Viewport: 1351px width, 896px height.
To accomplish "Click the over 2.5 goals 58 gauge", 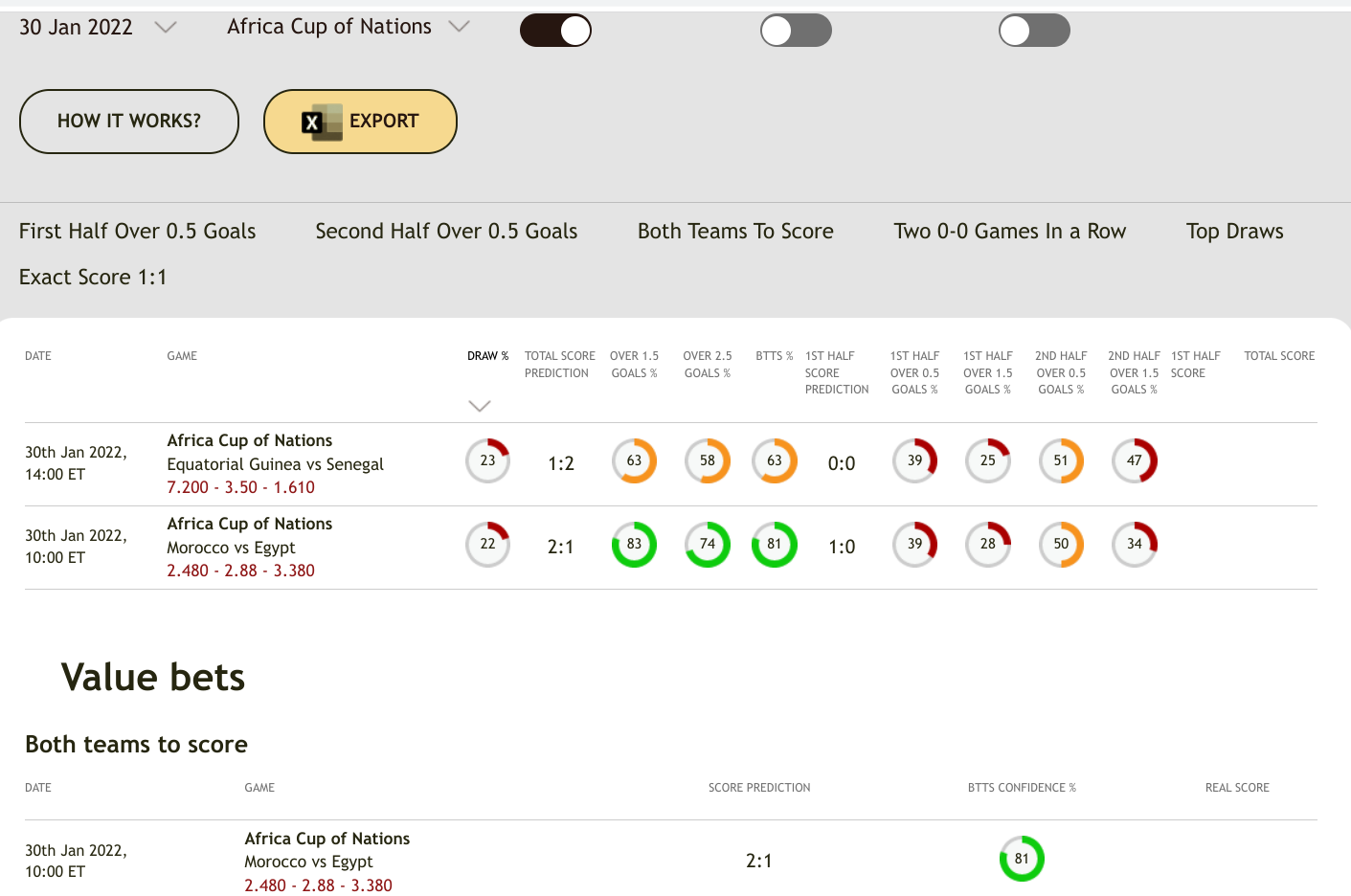I will (x=708, y=460).
